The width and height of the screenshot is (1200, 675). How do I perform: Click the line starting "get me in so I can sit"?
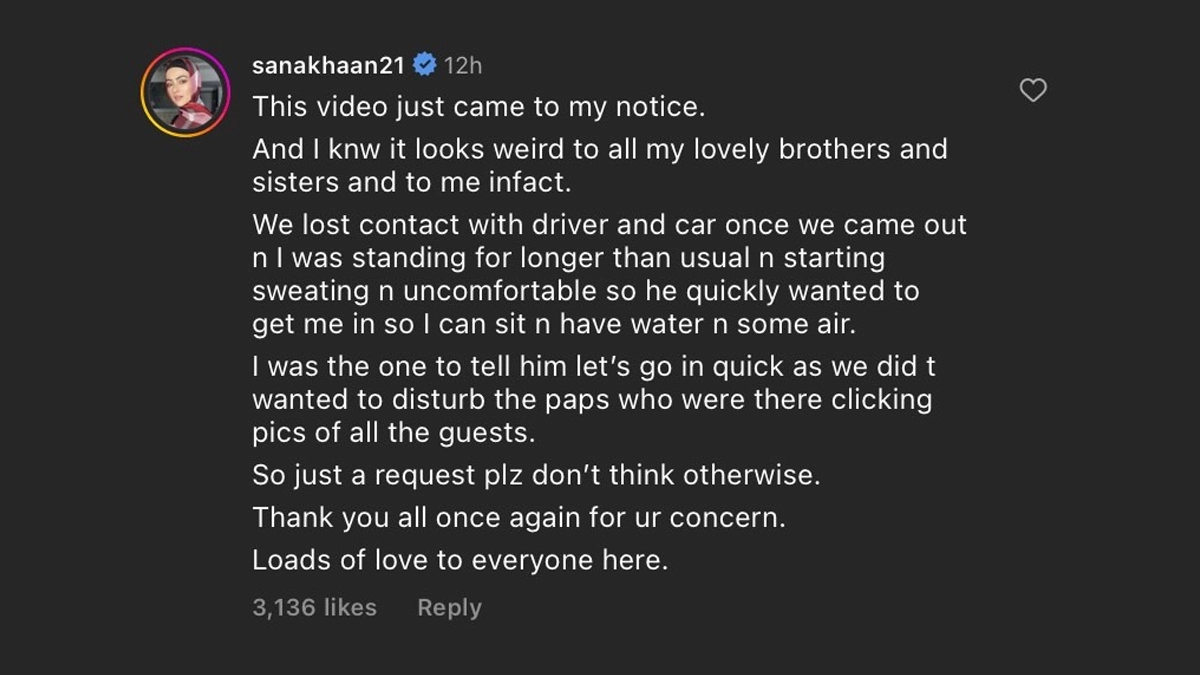coord(563,324)
